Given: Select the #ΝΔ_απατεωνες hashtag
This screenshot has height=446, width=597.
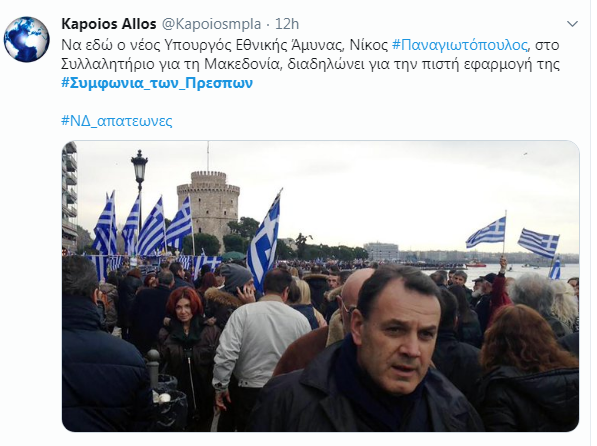Looking at the screenshot, I should point(117,121).
